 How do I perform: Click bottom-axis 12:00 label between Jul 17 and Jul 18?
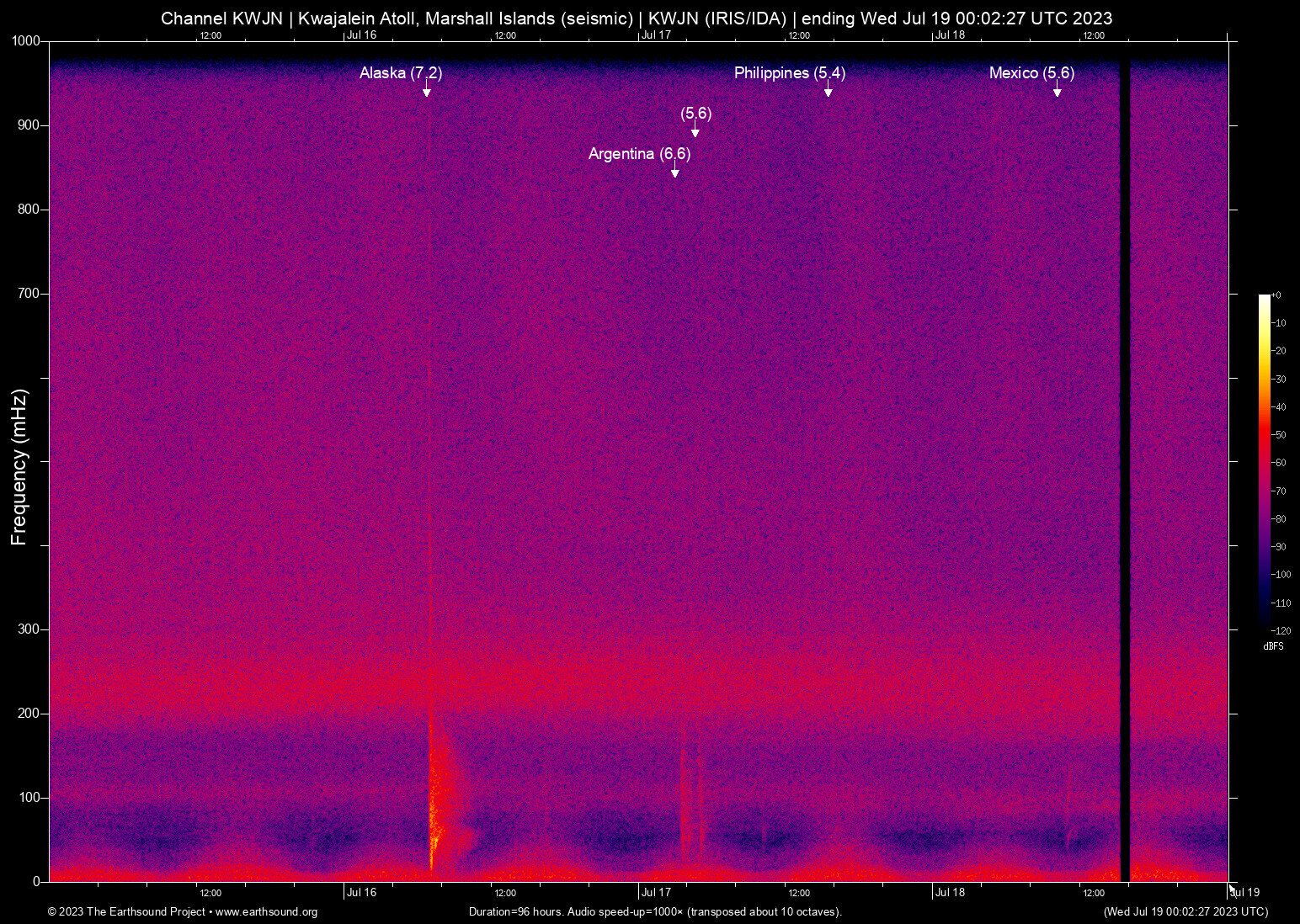pyautogui.click(x=799, y=893)
